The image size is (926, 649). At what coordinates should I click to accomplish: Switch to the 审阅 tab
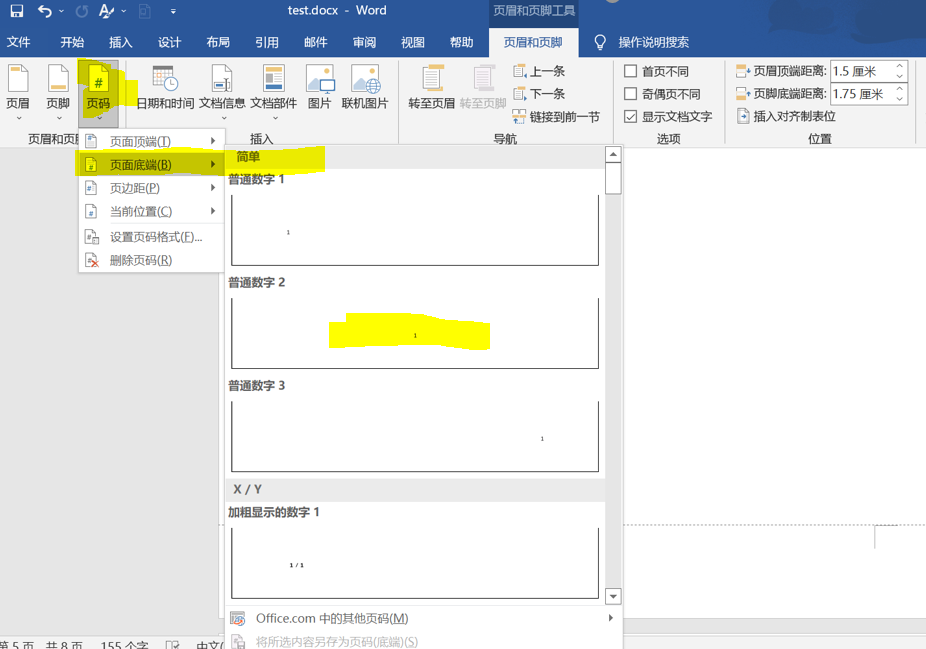point(364,42)
